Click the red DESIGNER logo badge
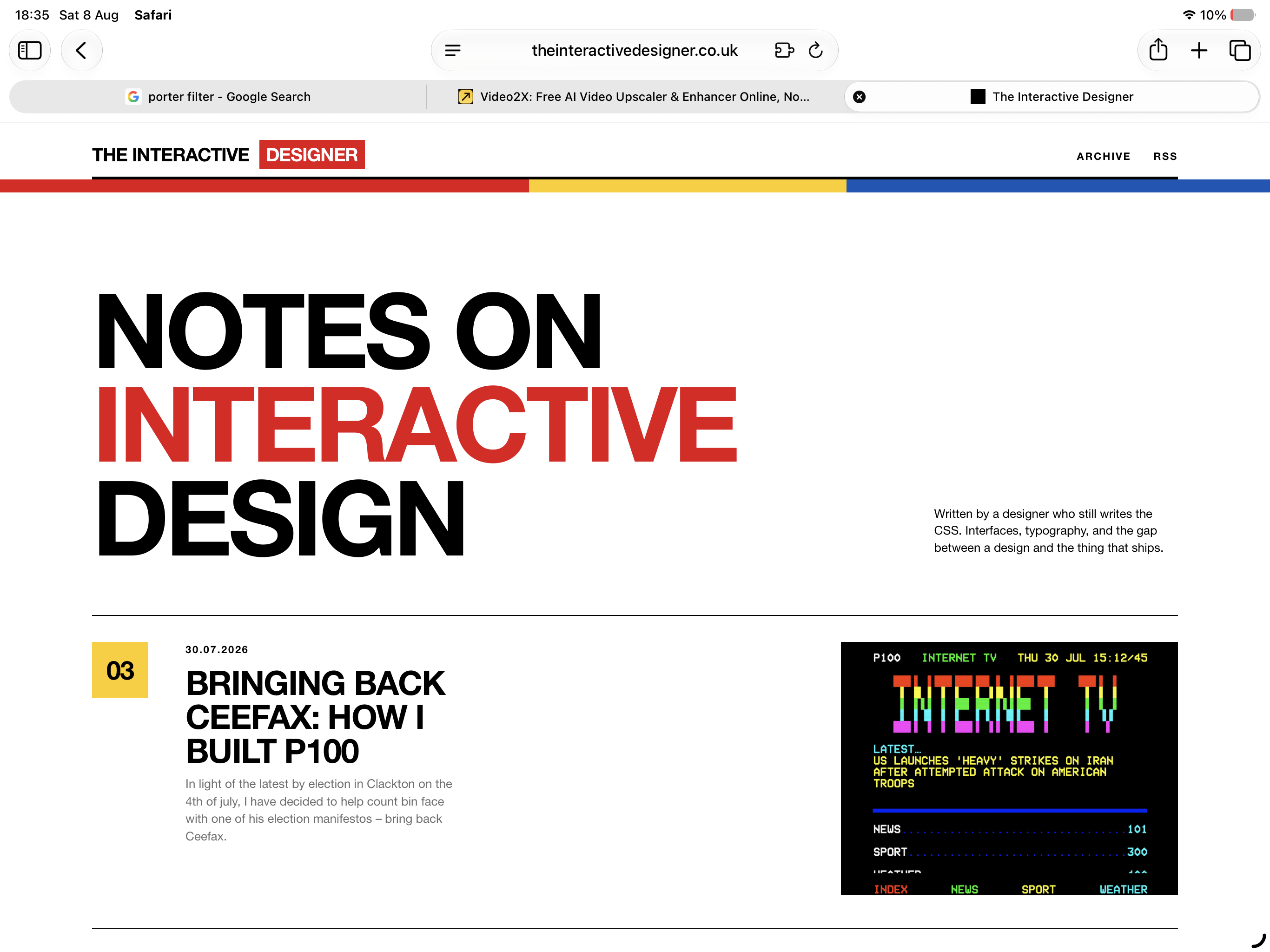This screenshot has height=952, width=1270. pos(312,154)
